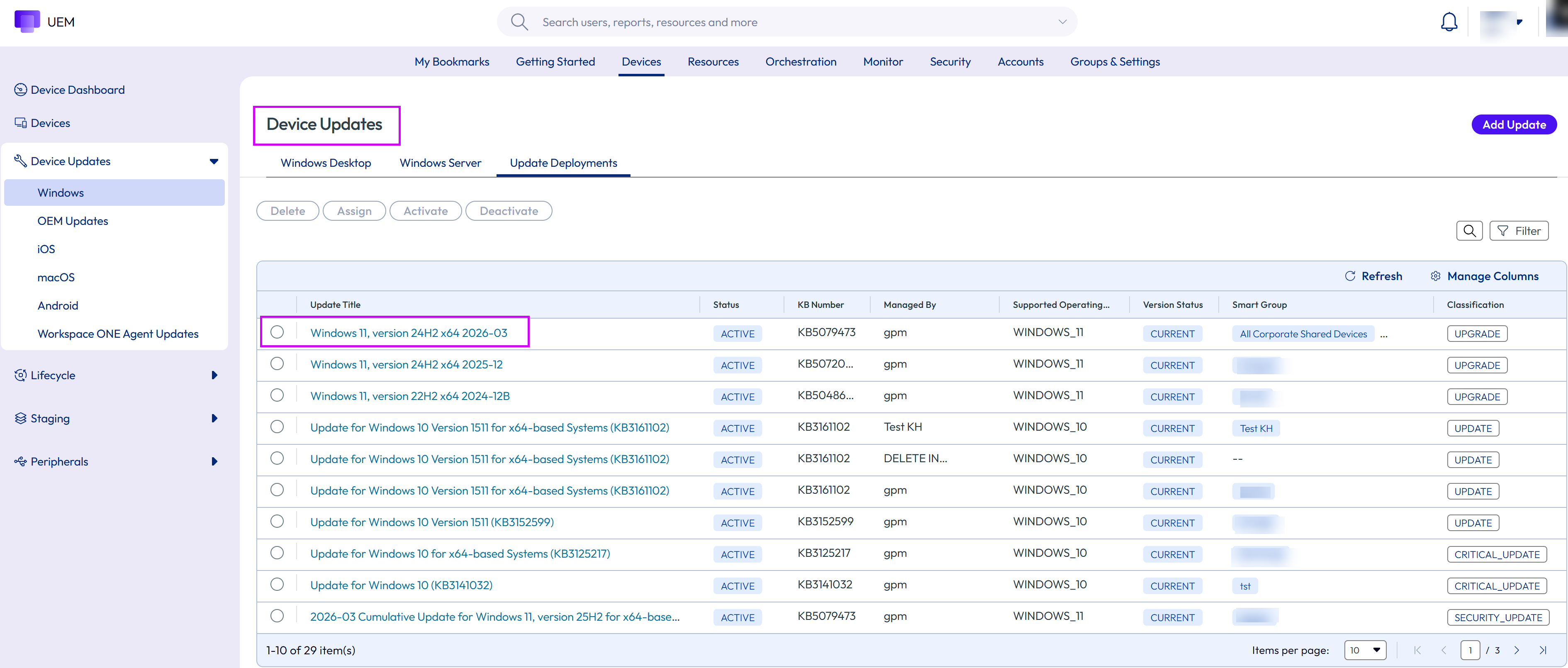Image resolution: width=1568 pixels, height=668 pixels.
Task: Open My Bookmarks in the top navigation
Action: pyautogui.click(x=452, y=61)
